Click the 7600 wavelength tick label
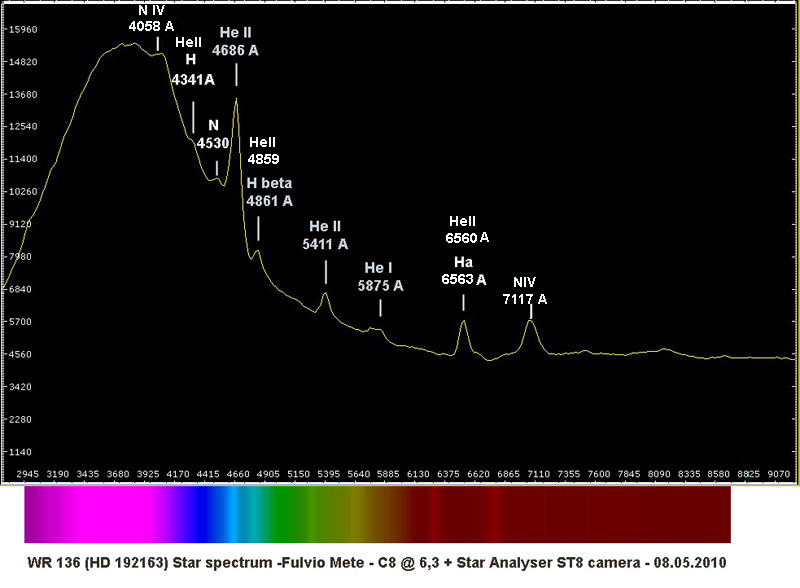 coord(599,474)
